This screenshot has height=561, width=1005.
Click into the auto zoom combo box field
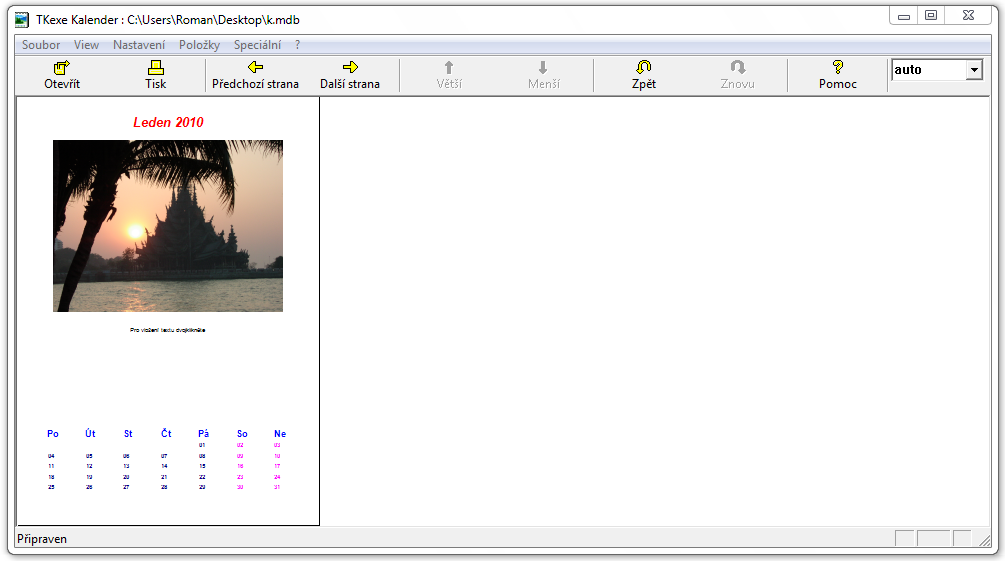929,70
